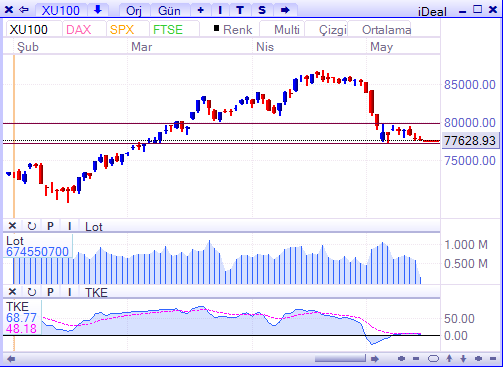The height and width of the screenshot is (367, 503).
Task: Click the X icon beside the back arrow
Action: [9, 10]
